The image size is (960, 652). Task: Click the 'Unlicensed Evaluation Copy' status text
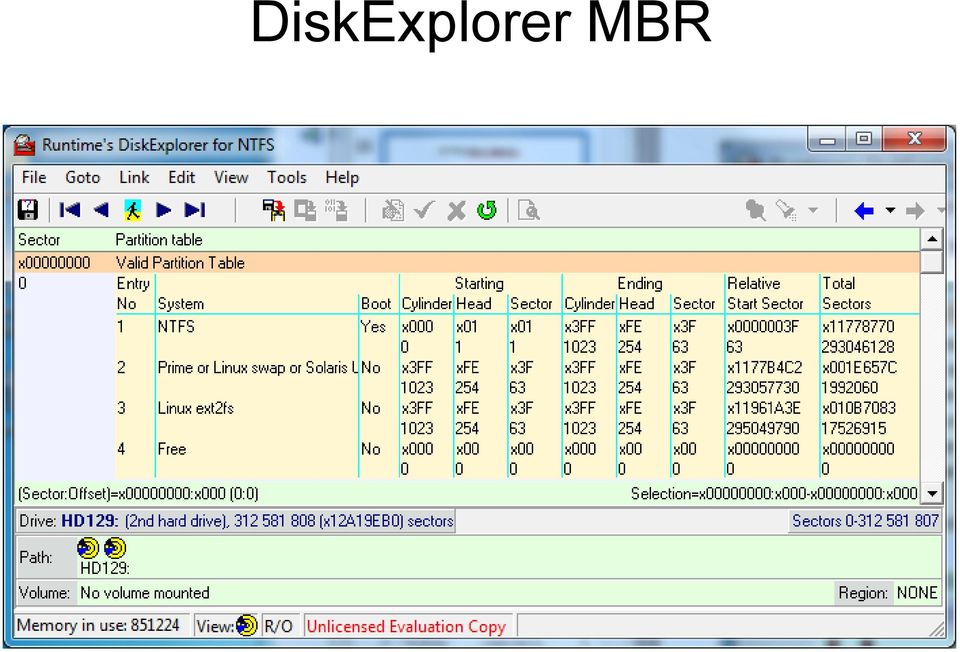click(406, 626)
